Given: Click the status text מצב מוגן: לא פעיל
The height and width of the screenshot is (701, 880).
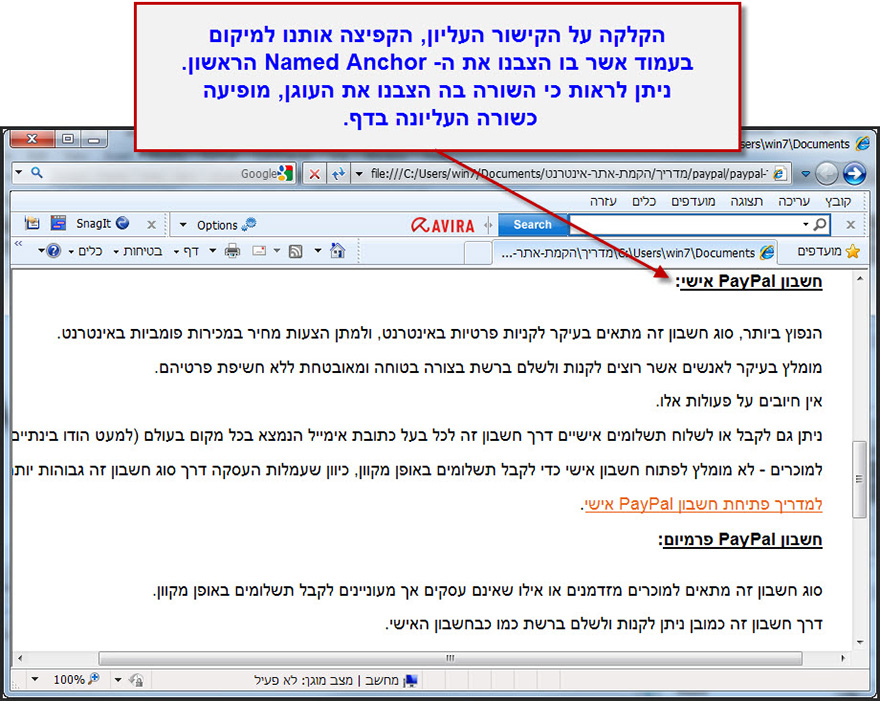Looking at the screenshot, I should point(304,680).
